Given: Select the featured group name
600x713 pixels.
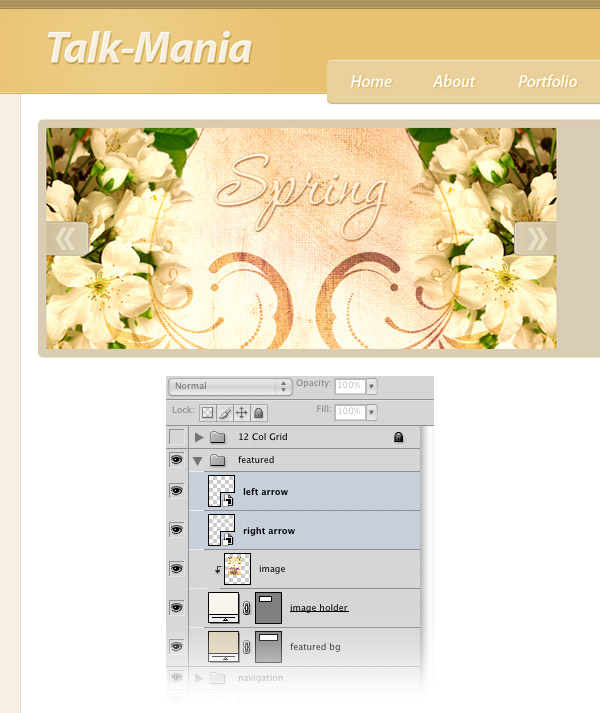Looking at the screenshot, I should [256, 460].
